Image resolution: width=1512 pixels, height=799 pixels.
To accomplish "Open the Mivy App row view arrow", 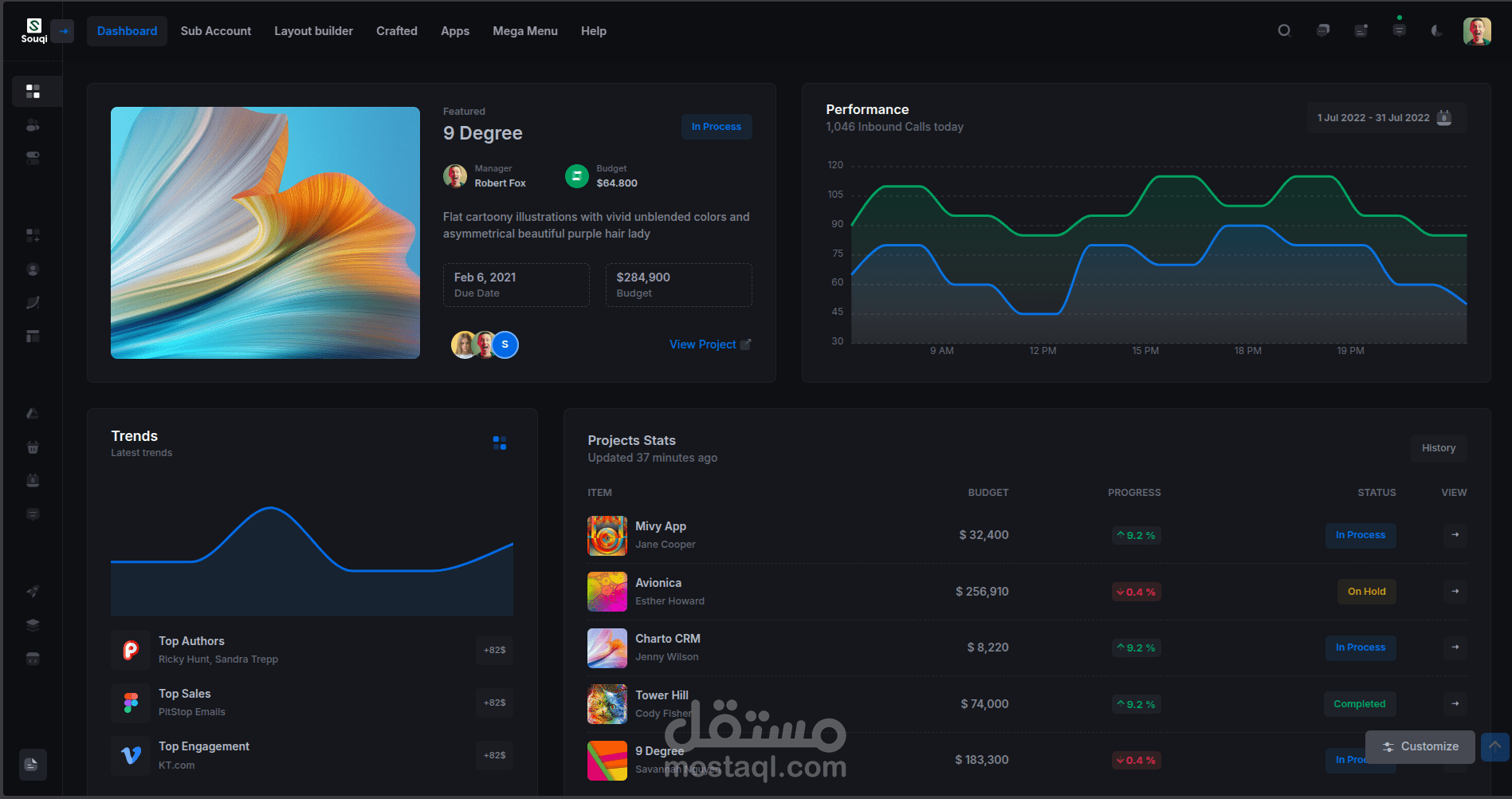I will coord(1455,535).
